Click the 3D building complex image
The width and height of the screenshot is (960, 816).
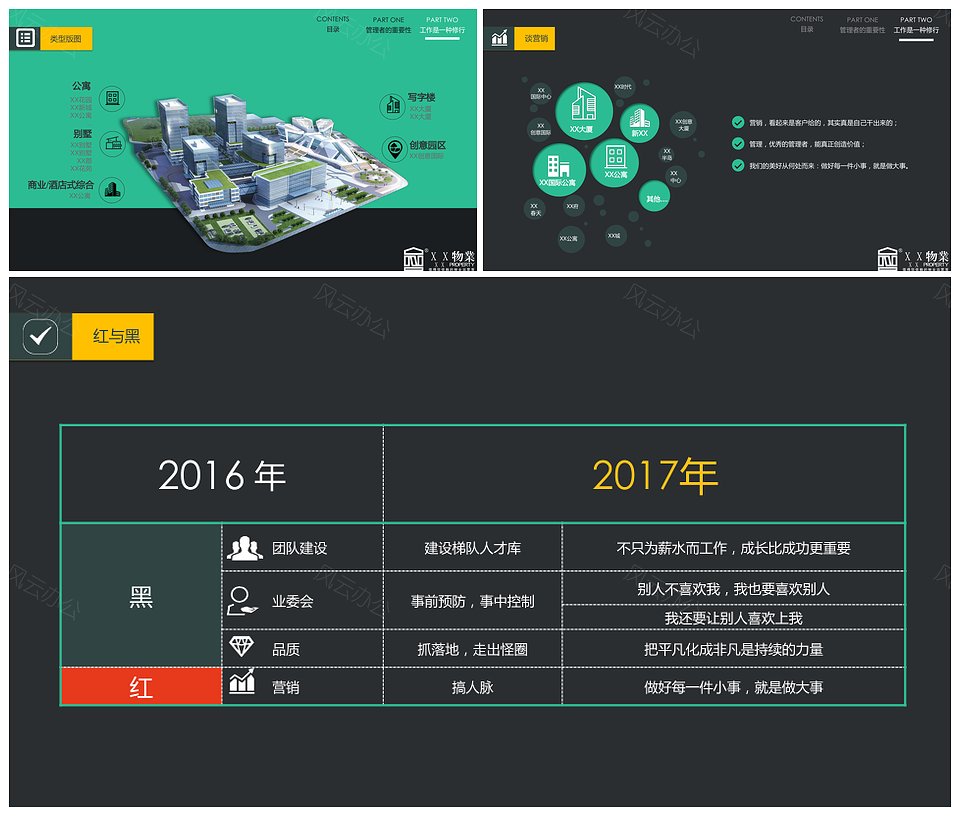coord(263,172)
